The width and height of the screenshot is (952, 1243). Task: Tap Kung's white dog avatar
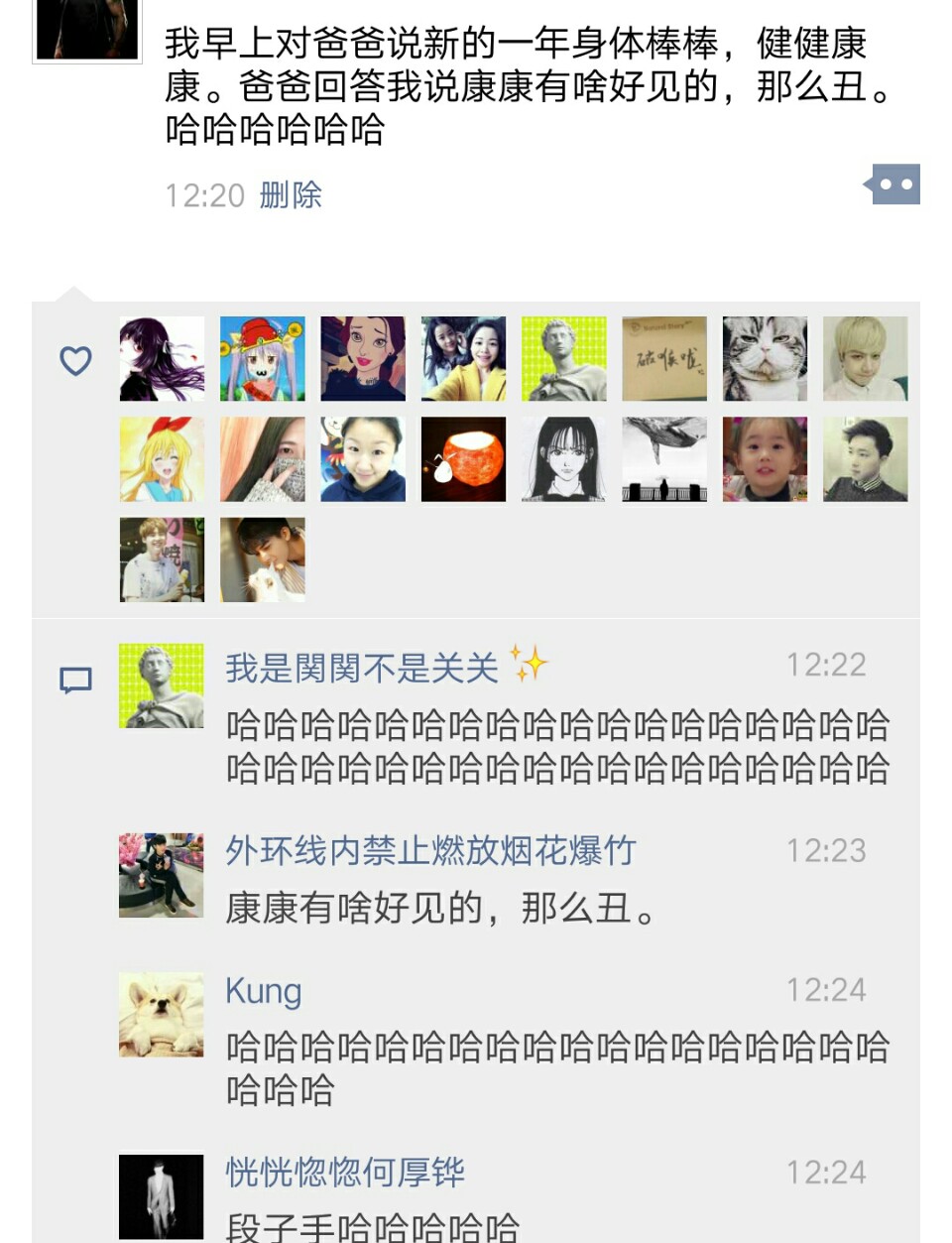coord(162,1014)
